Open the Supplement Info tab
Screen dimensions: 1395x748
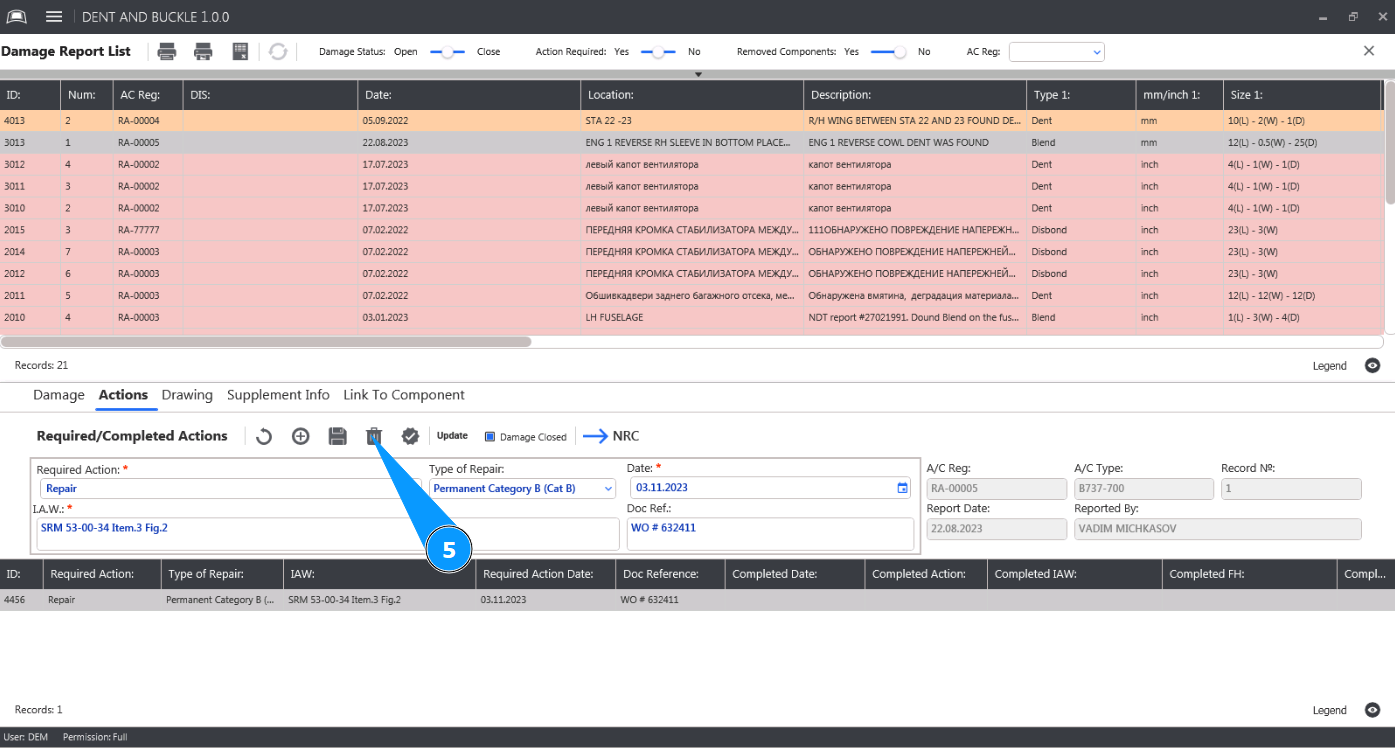click(x=278, y=395)
